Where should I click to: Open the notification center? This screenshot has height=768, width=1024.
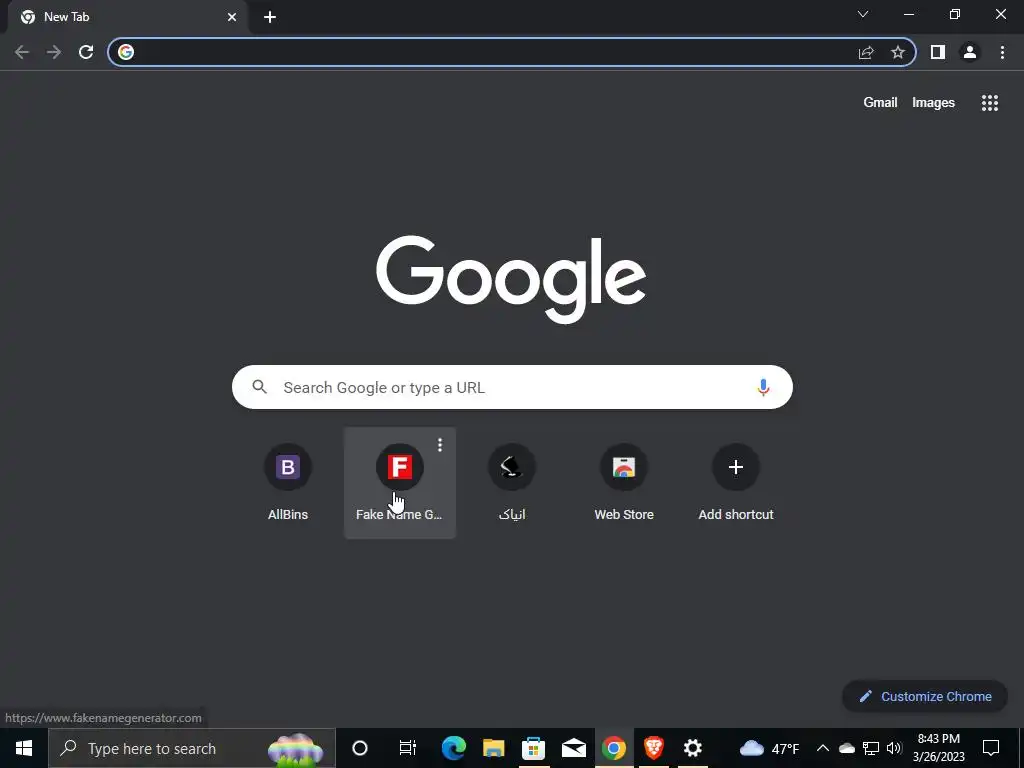[x=991, y=748]
